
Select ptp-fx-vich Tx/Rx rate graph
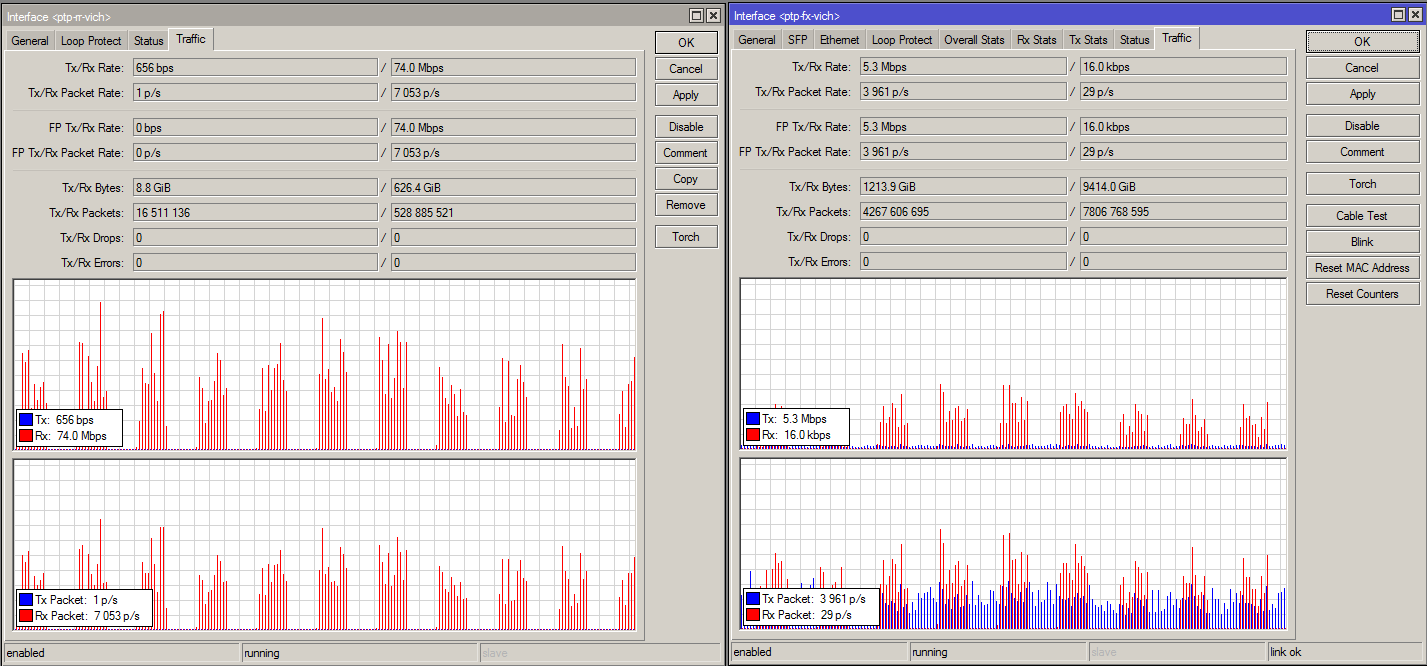point(1013,364)
